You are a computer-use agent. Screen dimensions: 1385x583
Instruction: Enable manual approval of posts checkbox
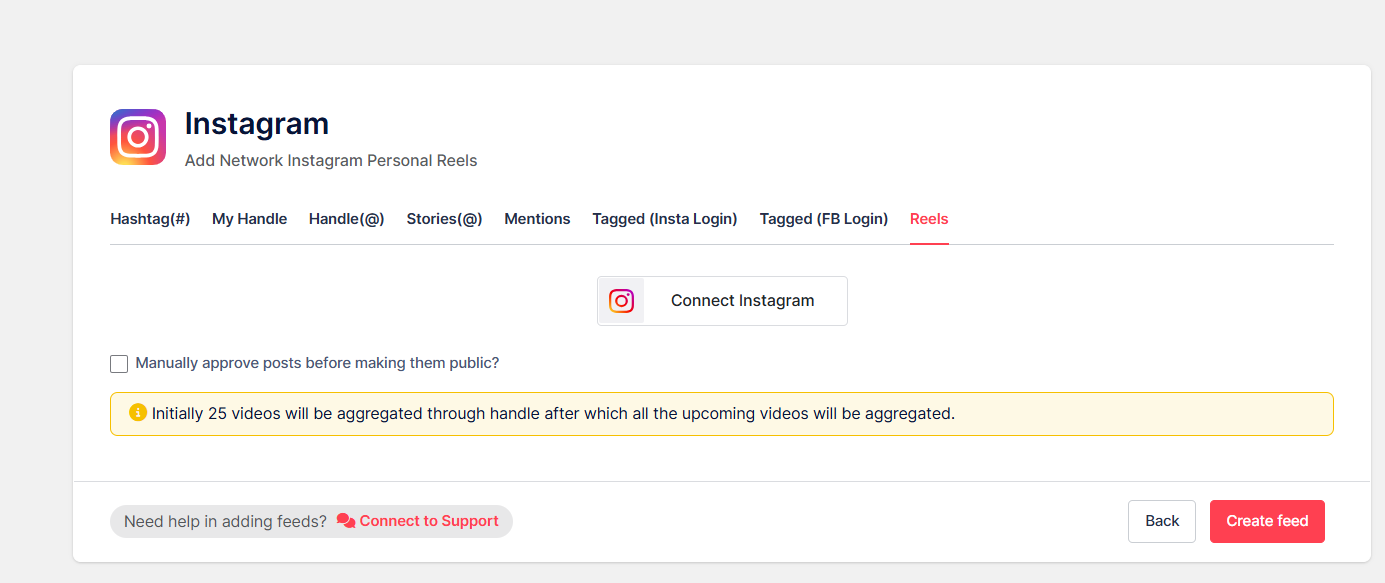pyautogui.click(x=119, y=363)
